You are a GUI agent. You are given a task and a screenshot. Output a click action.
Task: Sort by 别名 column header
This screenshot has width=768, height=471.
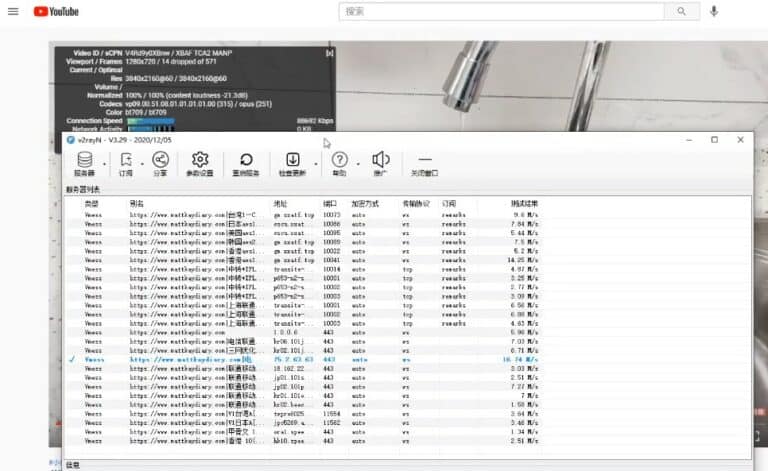137,203
